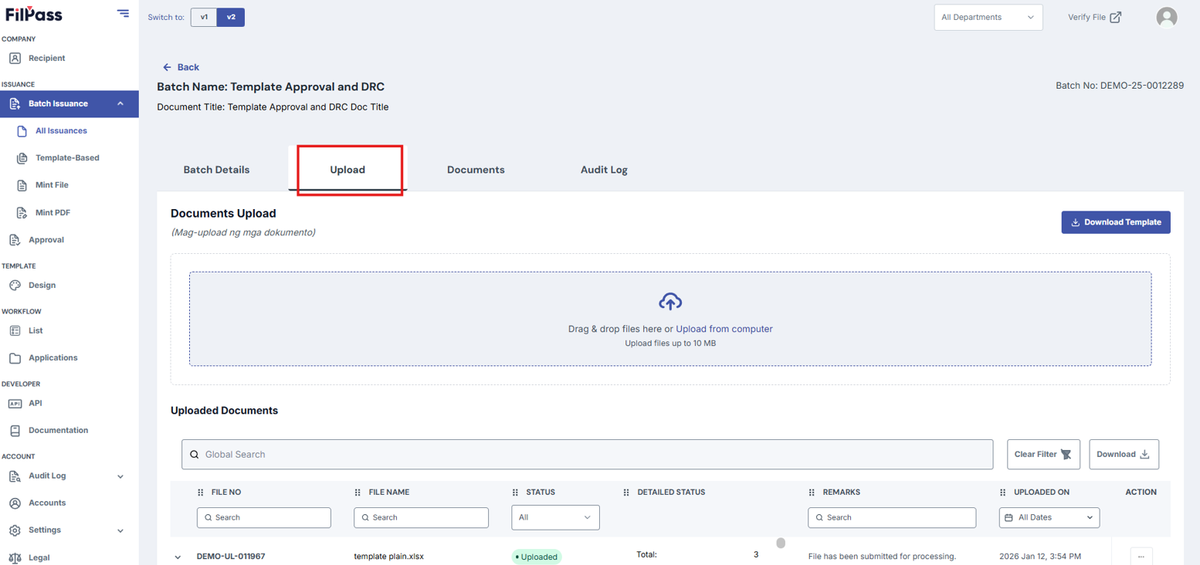Viewport: 1200px width, 565px height.
Task: Click the Mint File sidebar icon
Action: [x=22, y=185]
